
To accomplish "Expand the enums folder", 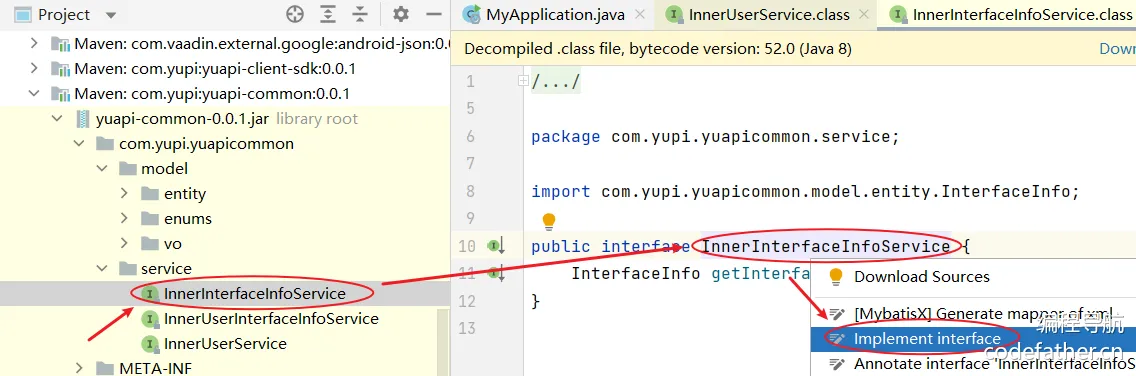I will 125,218.
